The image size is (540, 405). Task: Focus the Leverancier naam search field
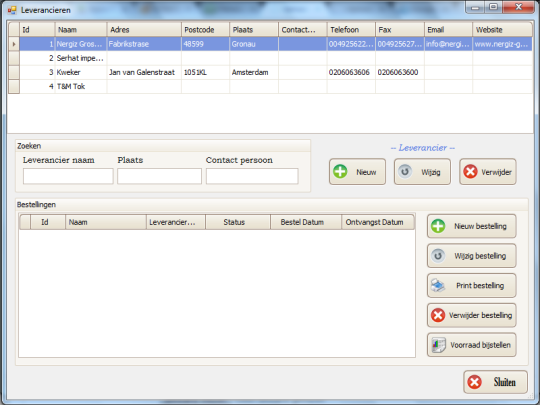68,176
